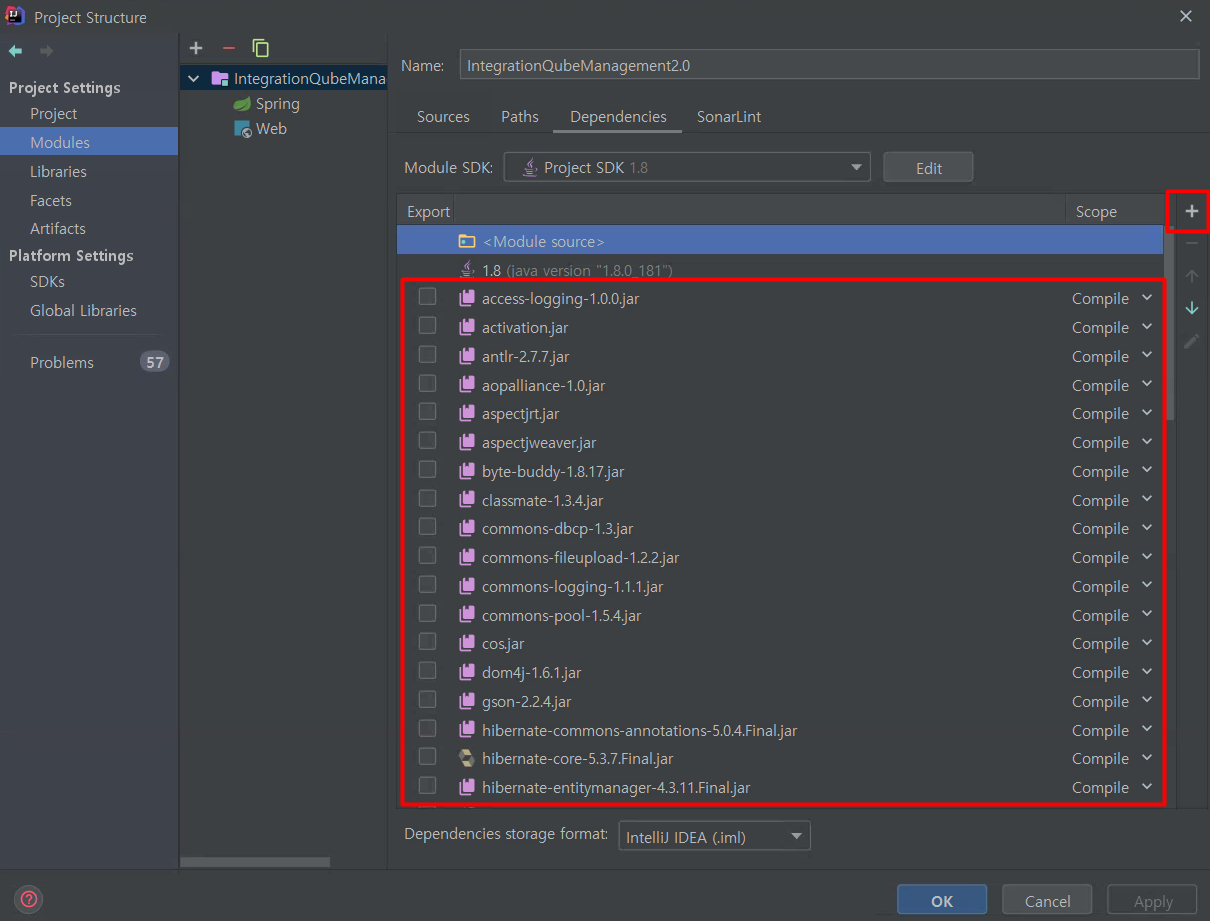Click the JDK 1.8 java cup icon
The width and height of the screenshot is (1210, 921).
[466, 270]
